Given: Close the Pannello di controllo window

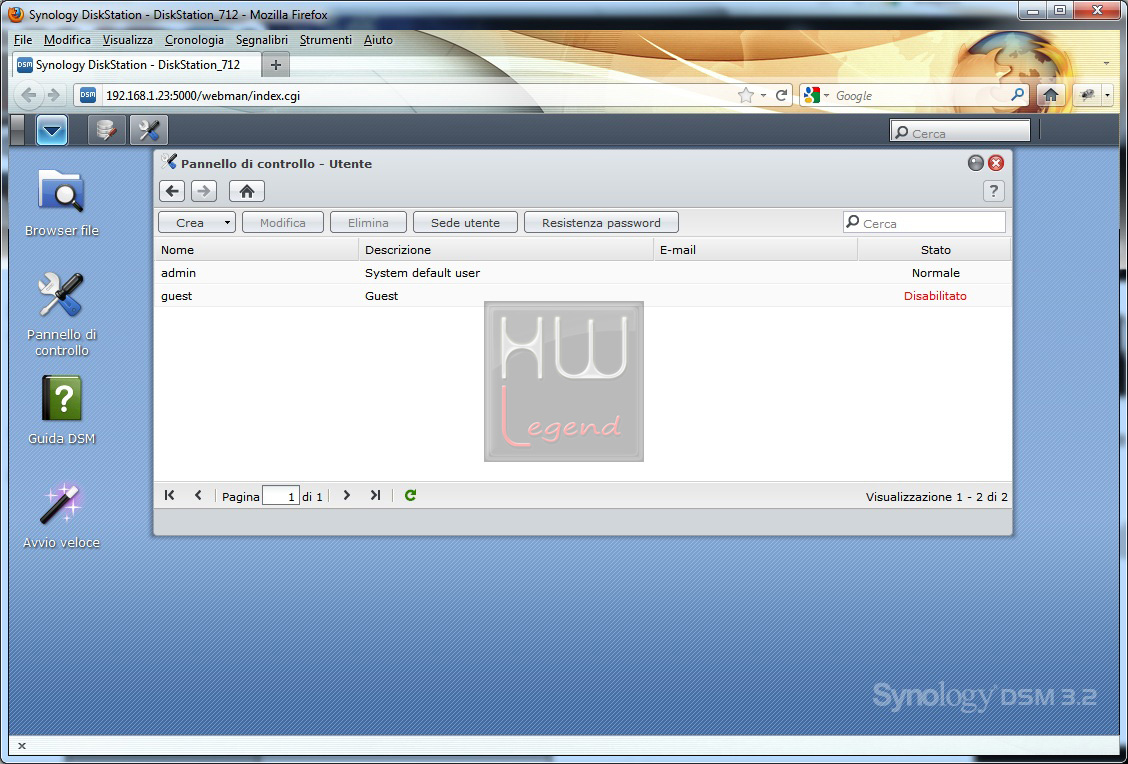Looking at the screenshot, I should pyautogui.click(x=996, y=163).
